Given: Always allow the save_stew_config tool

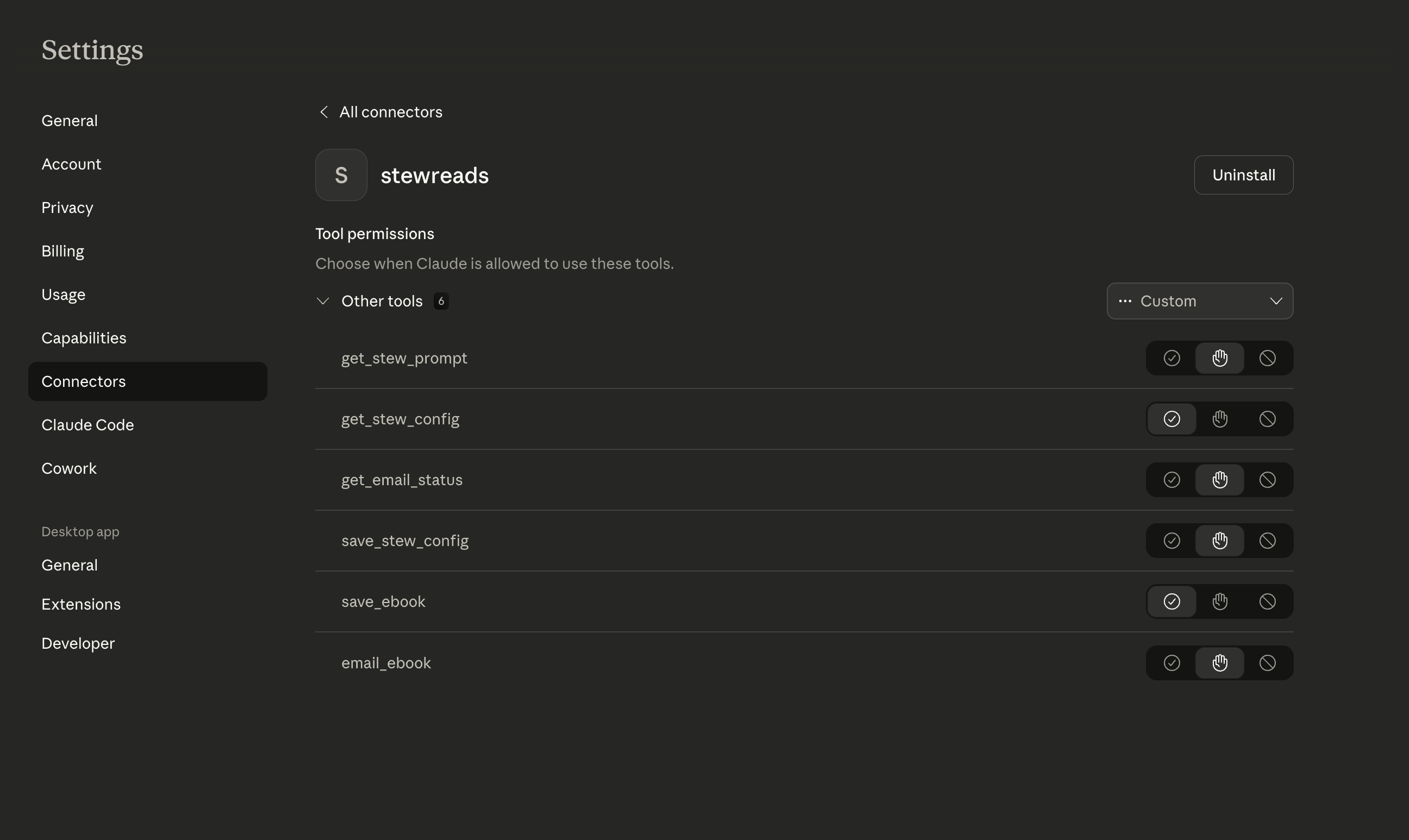Looking at the screenshot, I should tap(1171, 541).
